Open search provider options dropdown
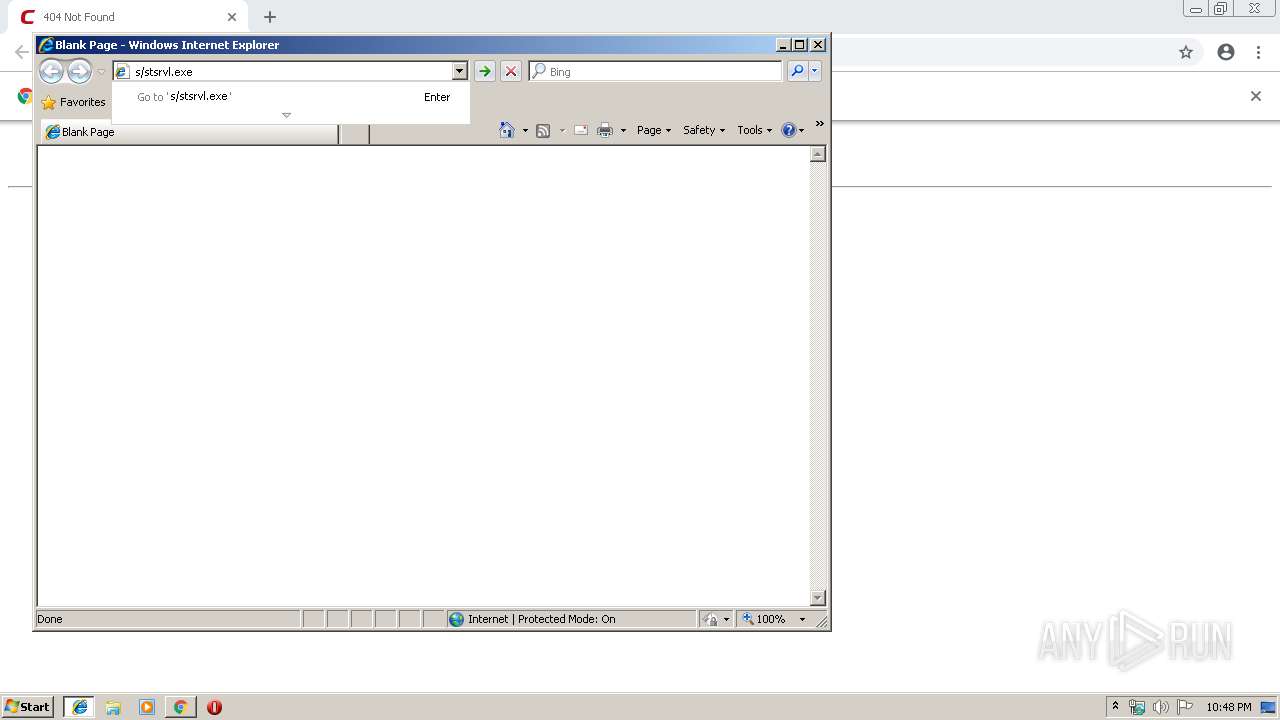The image size is (1280, 720). click(x=815, y=71)
